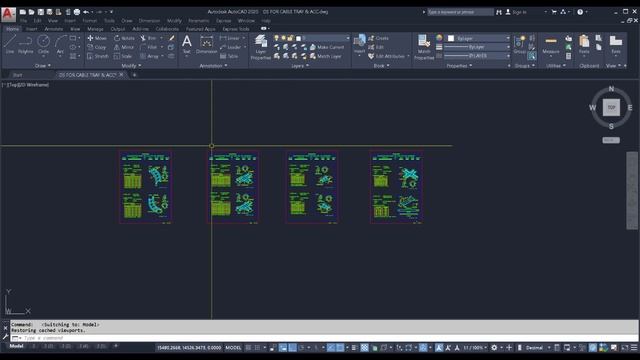Click the Match Properties tool
This screenshot has width=640, height=360.
coord(424,47)
